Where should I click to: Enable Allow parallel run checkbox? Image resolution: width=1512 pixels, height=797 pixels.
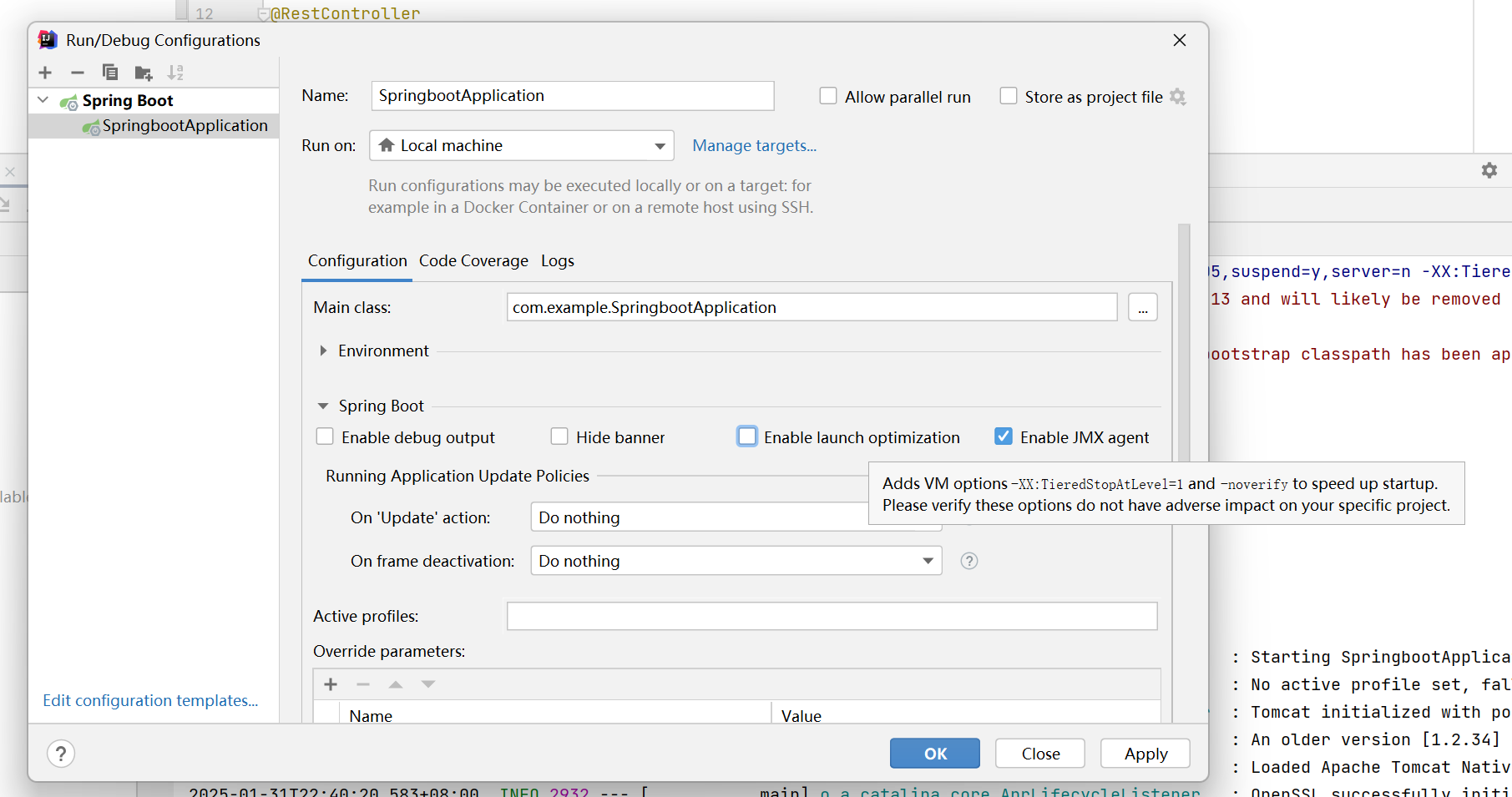tap(828, 96)
